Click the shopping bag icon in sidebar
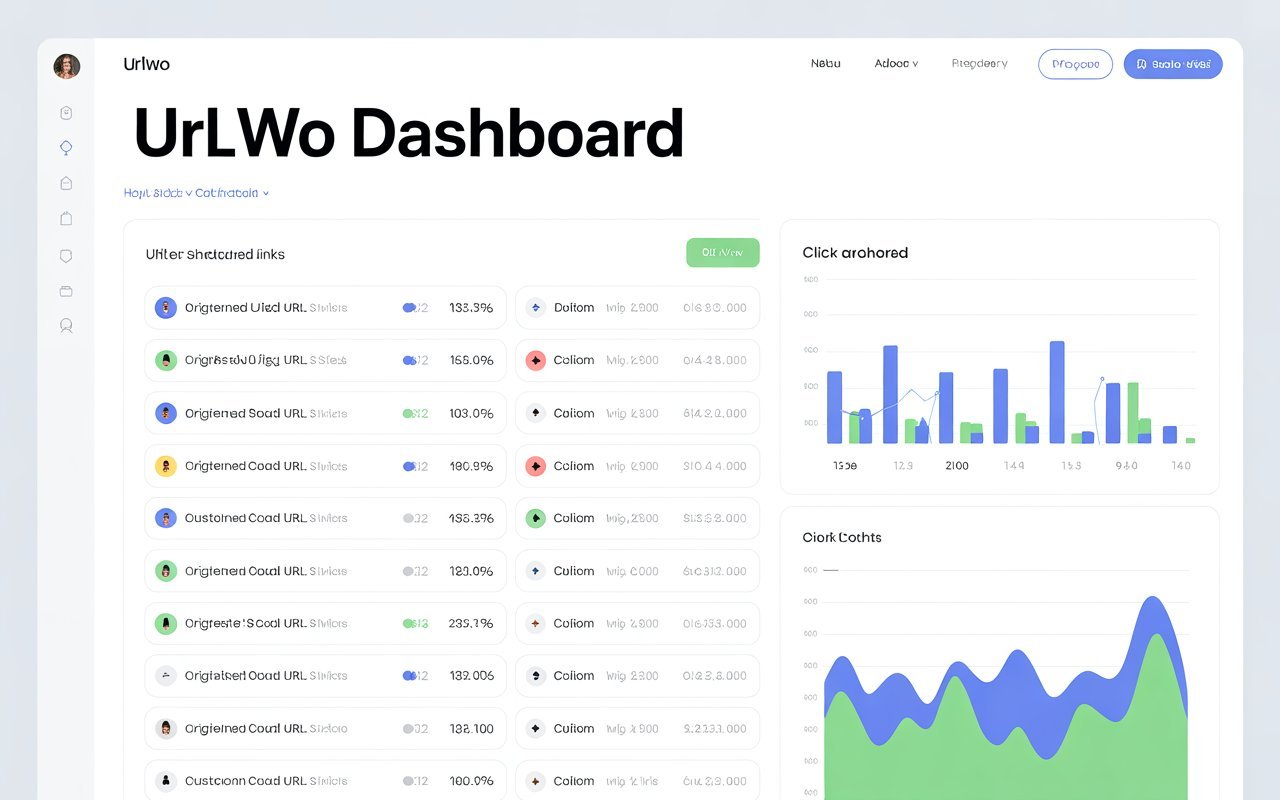Image resolution: width=1280 pixels, height=800 pixels. [66, 218]
